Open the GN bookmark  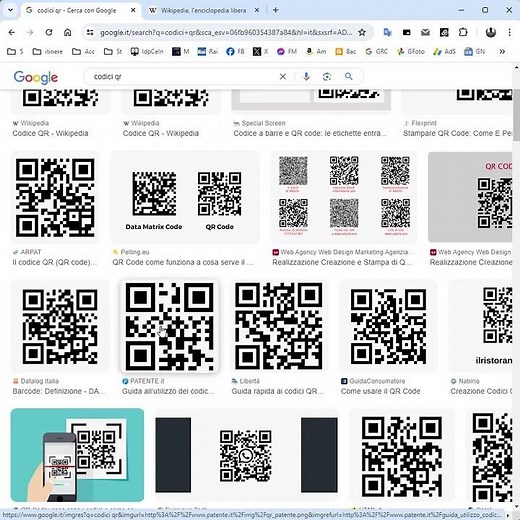[x=475, y=52]
